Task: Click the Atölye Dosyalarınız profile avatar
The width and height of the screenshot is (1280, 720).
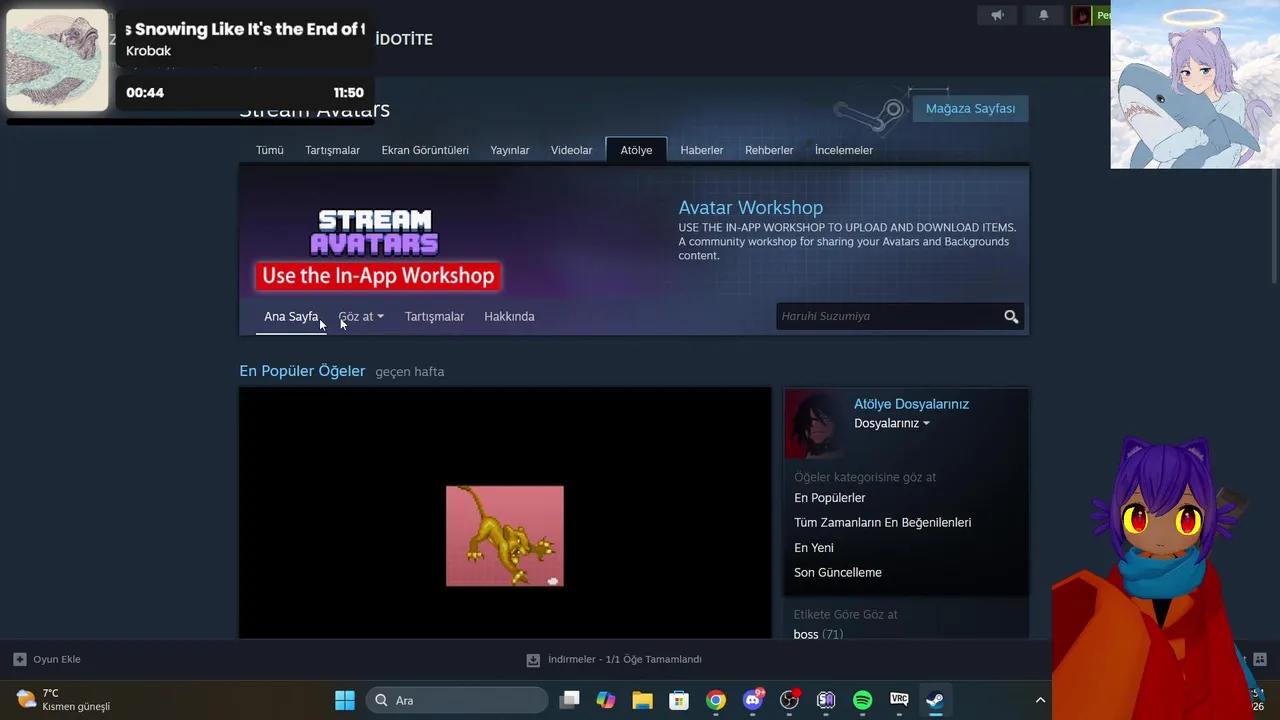Action: 815,424
